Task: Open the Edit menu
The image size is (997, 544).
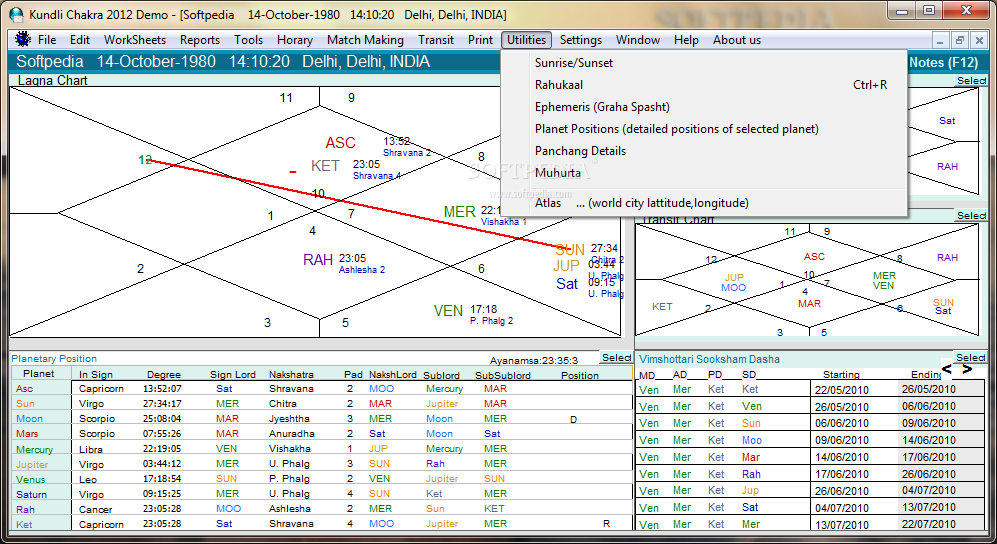Action: (79, 39)
